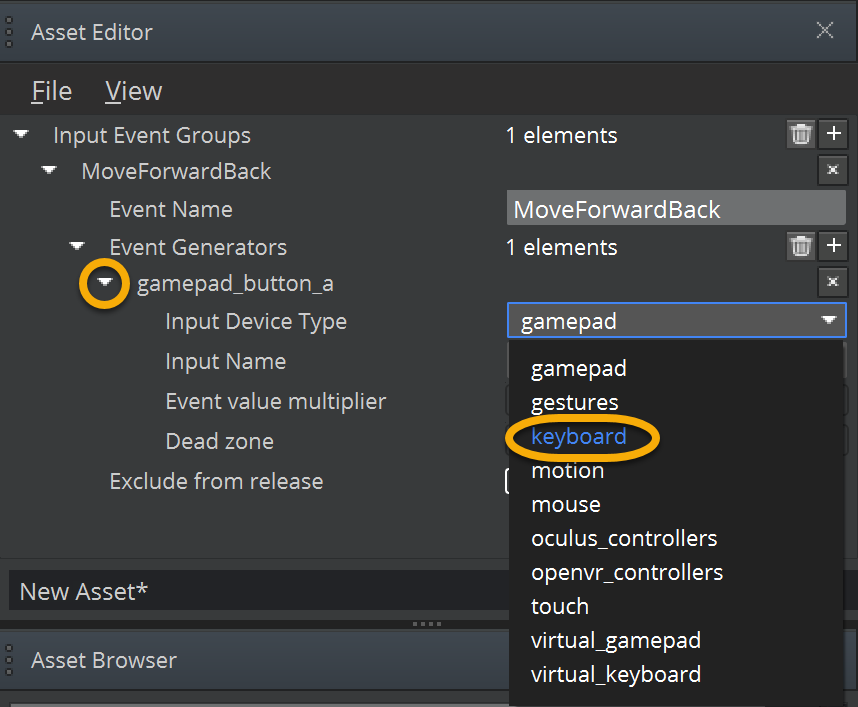Viewport: 858px width, 707px height.
Task: Clear all Event Generators with trash icon
Action: (x=800, y=246)
